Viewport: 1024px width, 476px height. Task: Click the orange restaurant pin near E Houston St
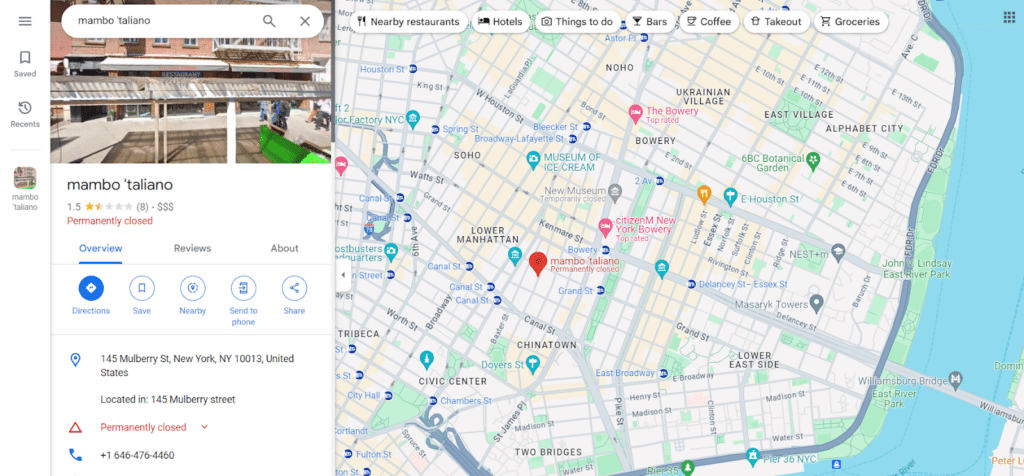703,194
